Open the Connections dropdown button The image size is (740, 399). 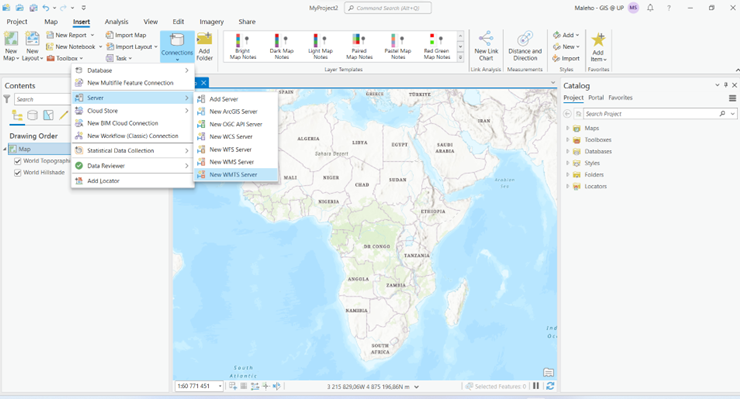tap(177, 47)
